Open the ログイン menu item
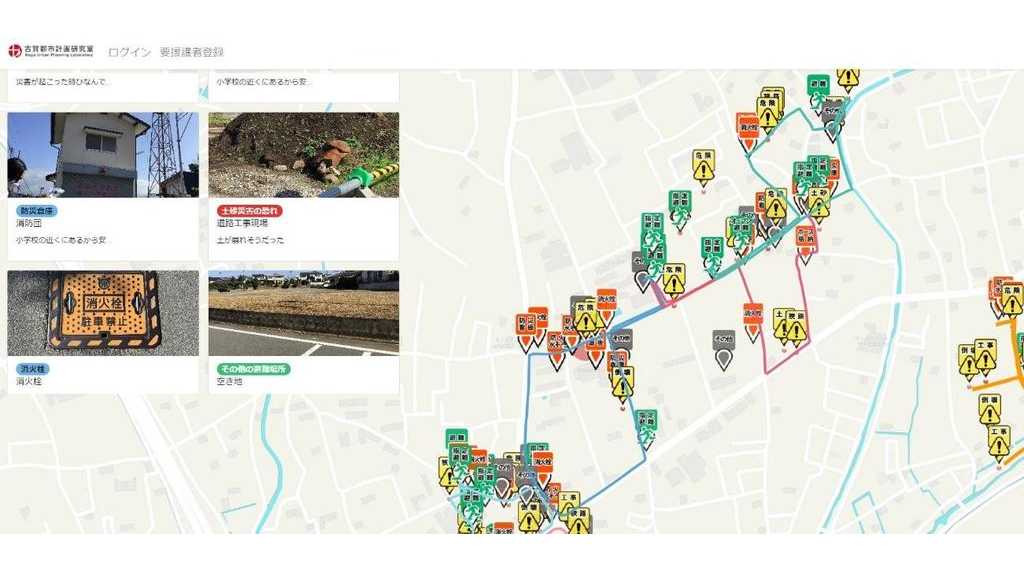1024x572 pixels. pyautogui.click(x=129, y=52)
